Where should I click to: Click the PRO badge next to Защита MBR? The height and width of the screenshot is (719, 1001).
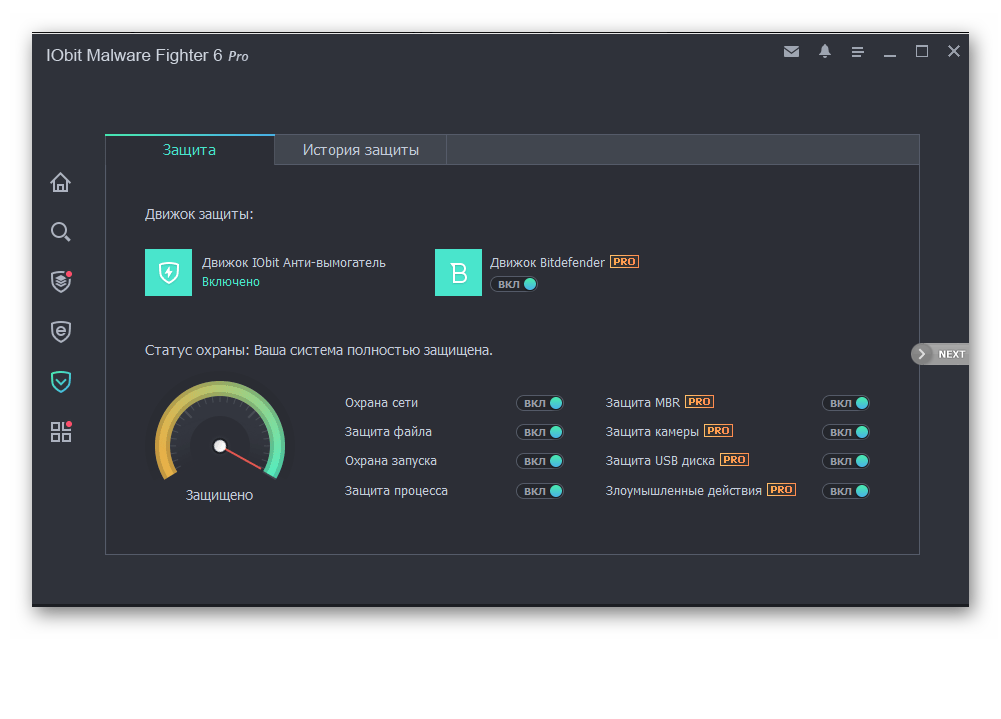tap(699, 402)
